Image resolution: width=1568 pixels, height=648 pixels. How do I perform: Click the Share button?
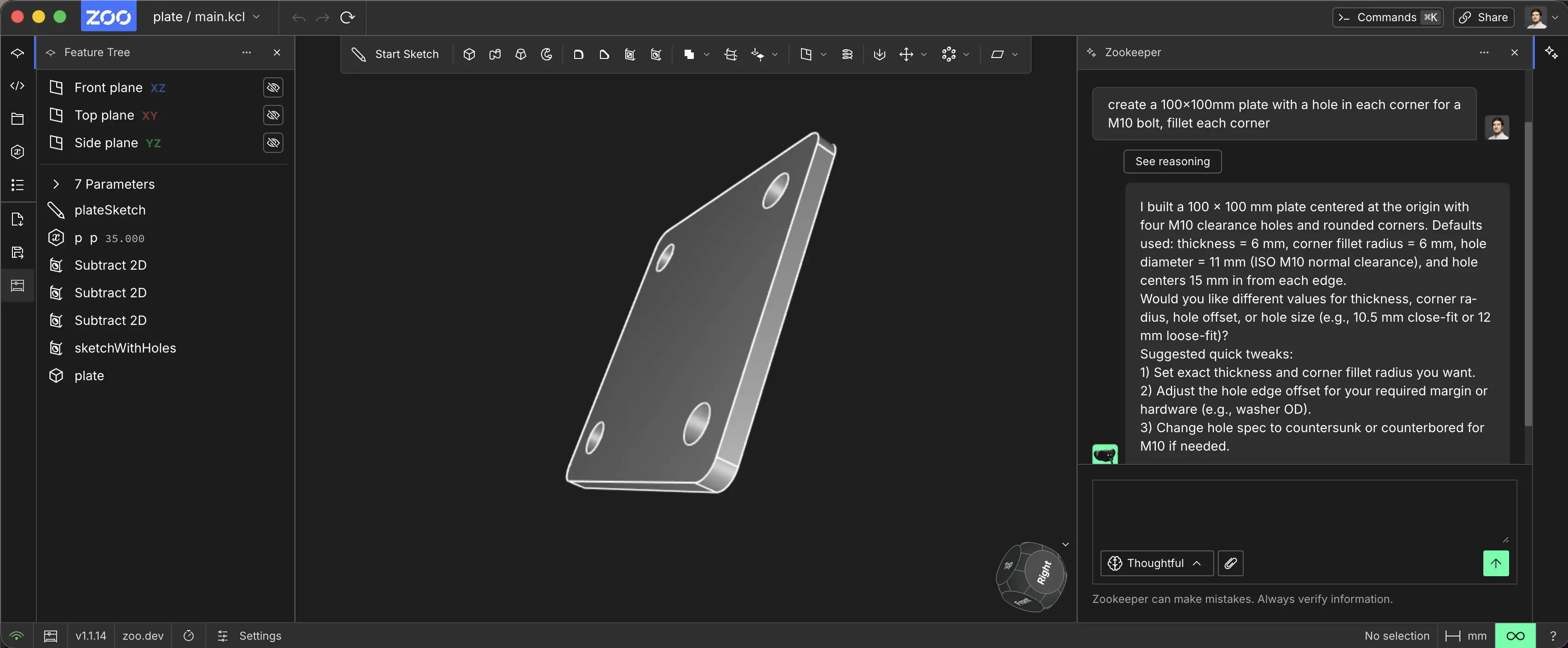[x=1483, y=17]
